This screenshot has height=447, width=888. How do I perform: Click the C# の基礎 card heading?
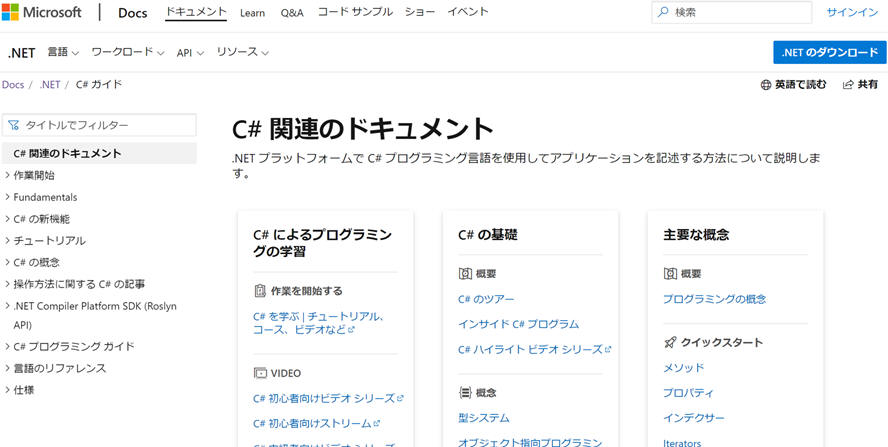coord(488,235)
